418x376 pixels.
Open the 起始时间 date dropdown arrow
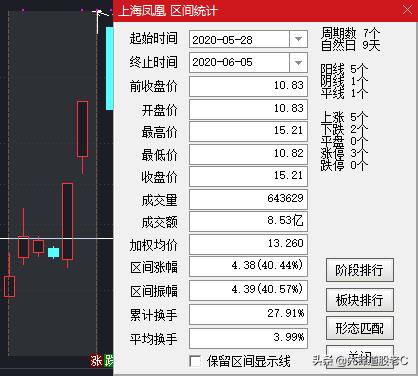[x=298, y=39]
